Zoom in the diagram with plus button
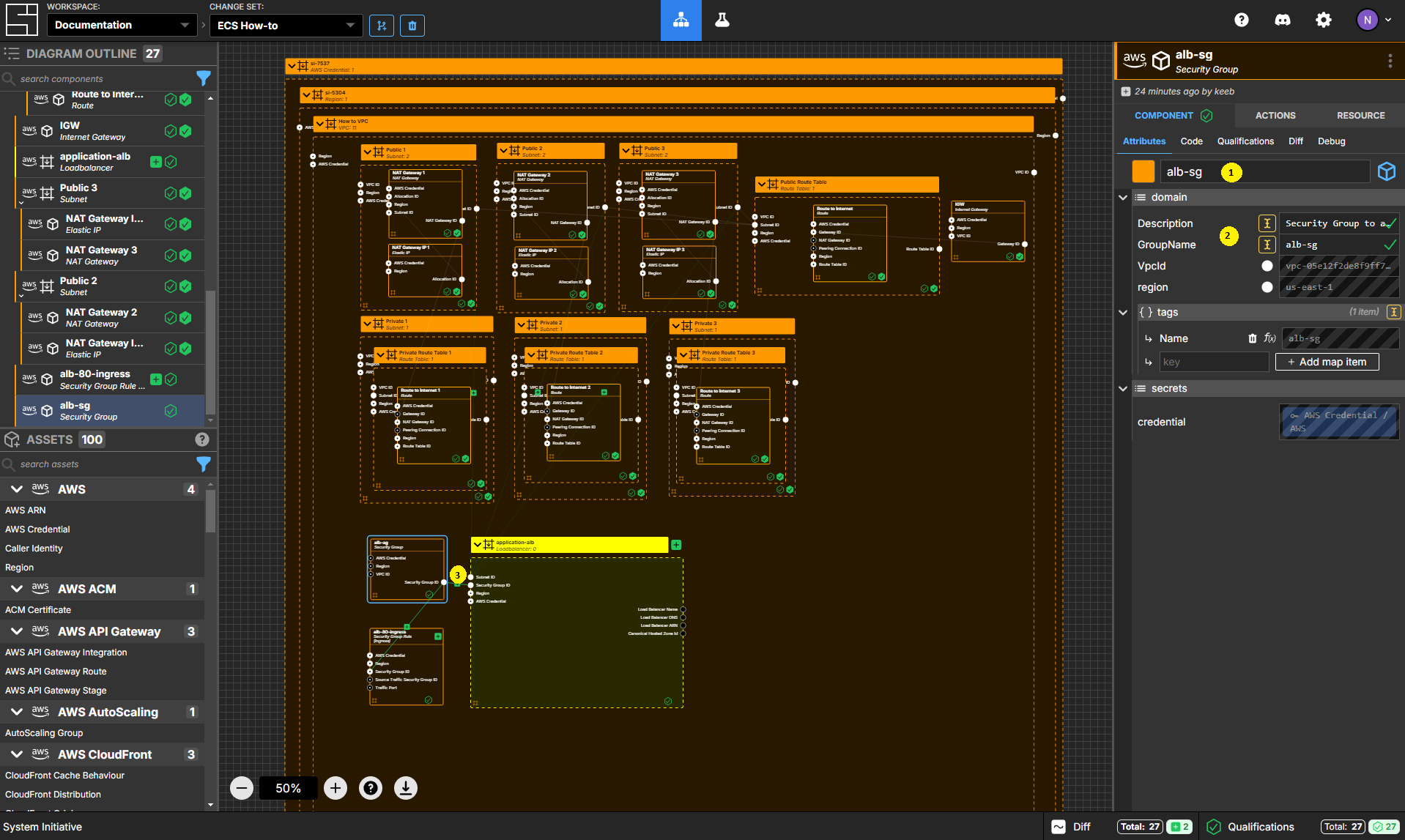The width and height of the screenshot is (1405, 840). coord(336,788)
